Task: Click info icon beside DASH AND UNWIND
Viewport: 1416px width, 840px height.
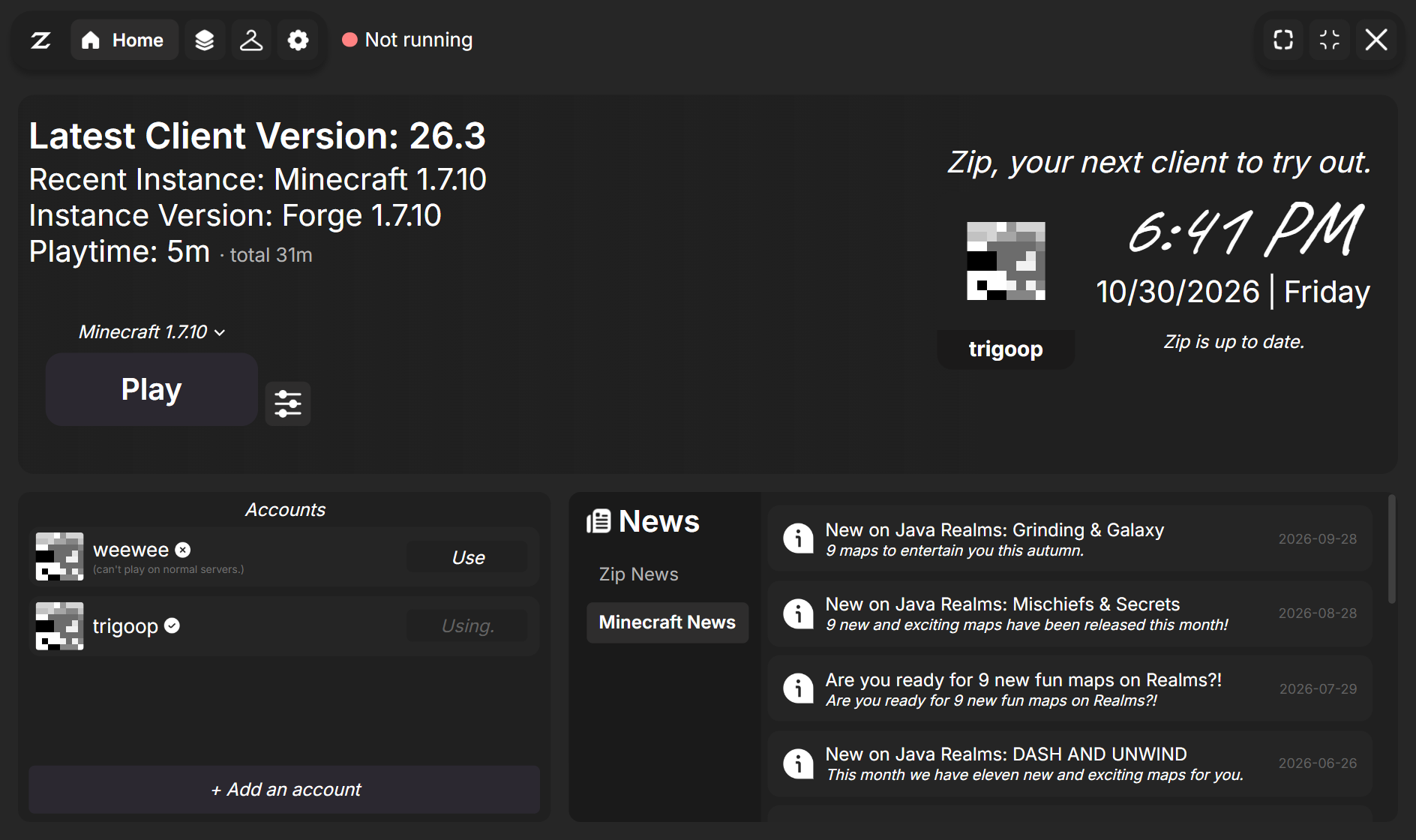Action: [798, 763]
